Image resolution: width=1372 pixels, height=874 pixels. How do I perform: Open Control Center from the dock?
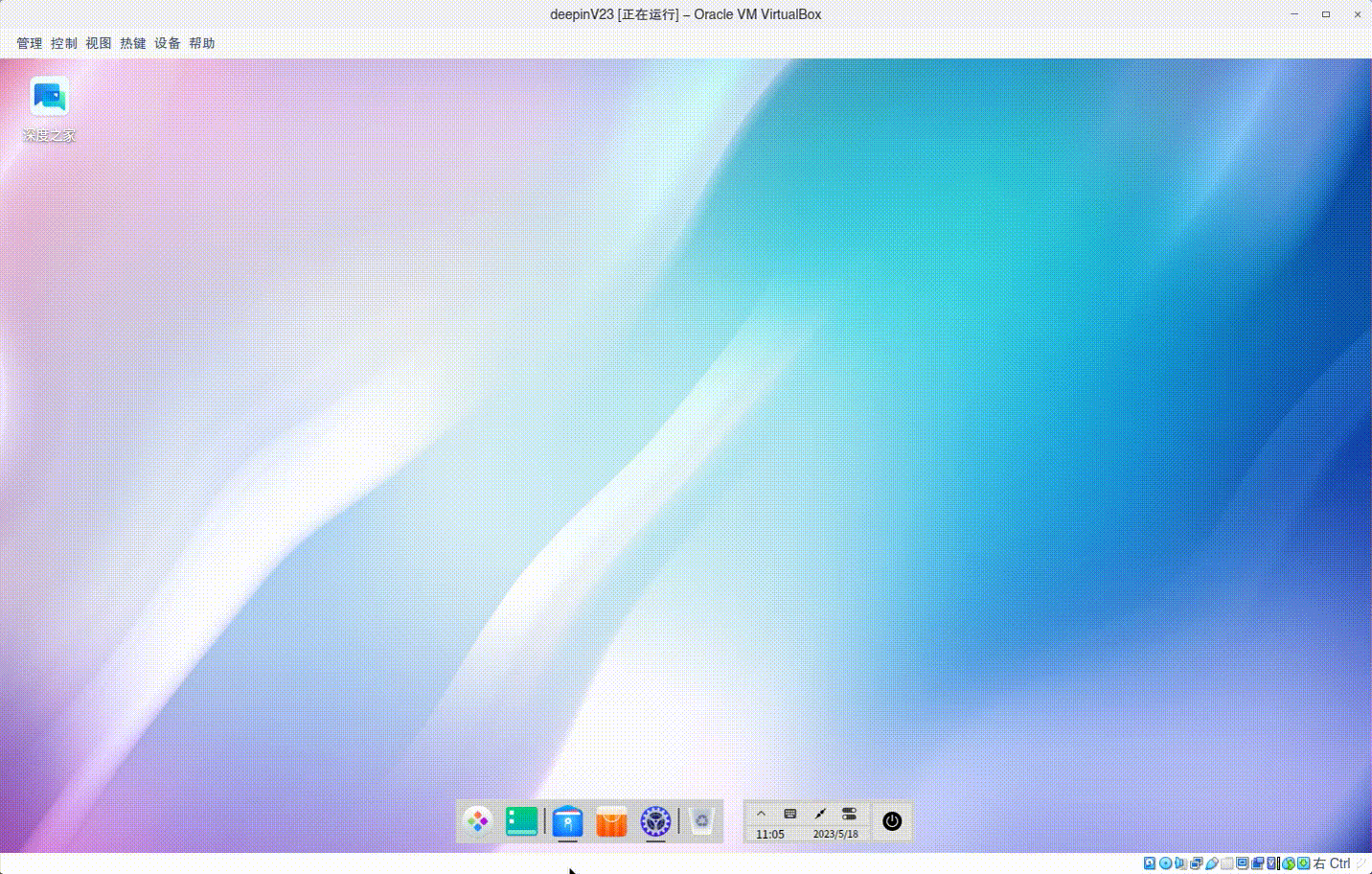point(655,821)
